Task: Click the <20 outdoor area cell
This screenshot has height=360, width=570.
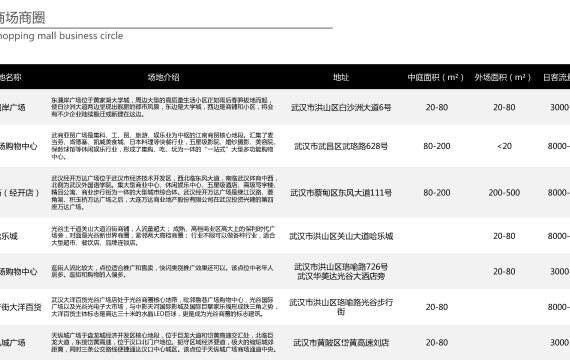Action: pos(504,146)
